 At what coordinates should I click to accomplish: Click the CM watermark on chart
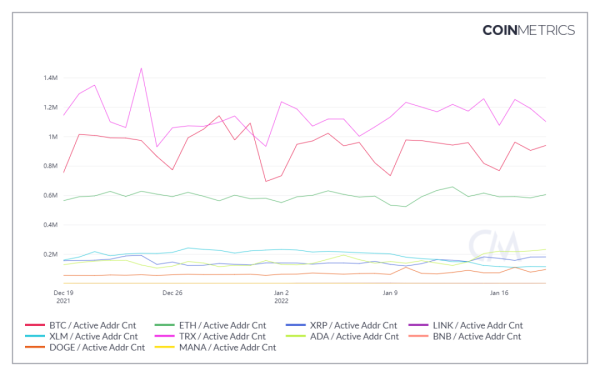pos(494,245)
